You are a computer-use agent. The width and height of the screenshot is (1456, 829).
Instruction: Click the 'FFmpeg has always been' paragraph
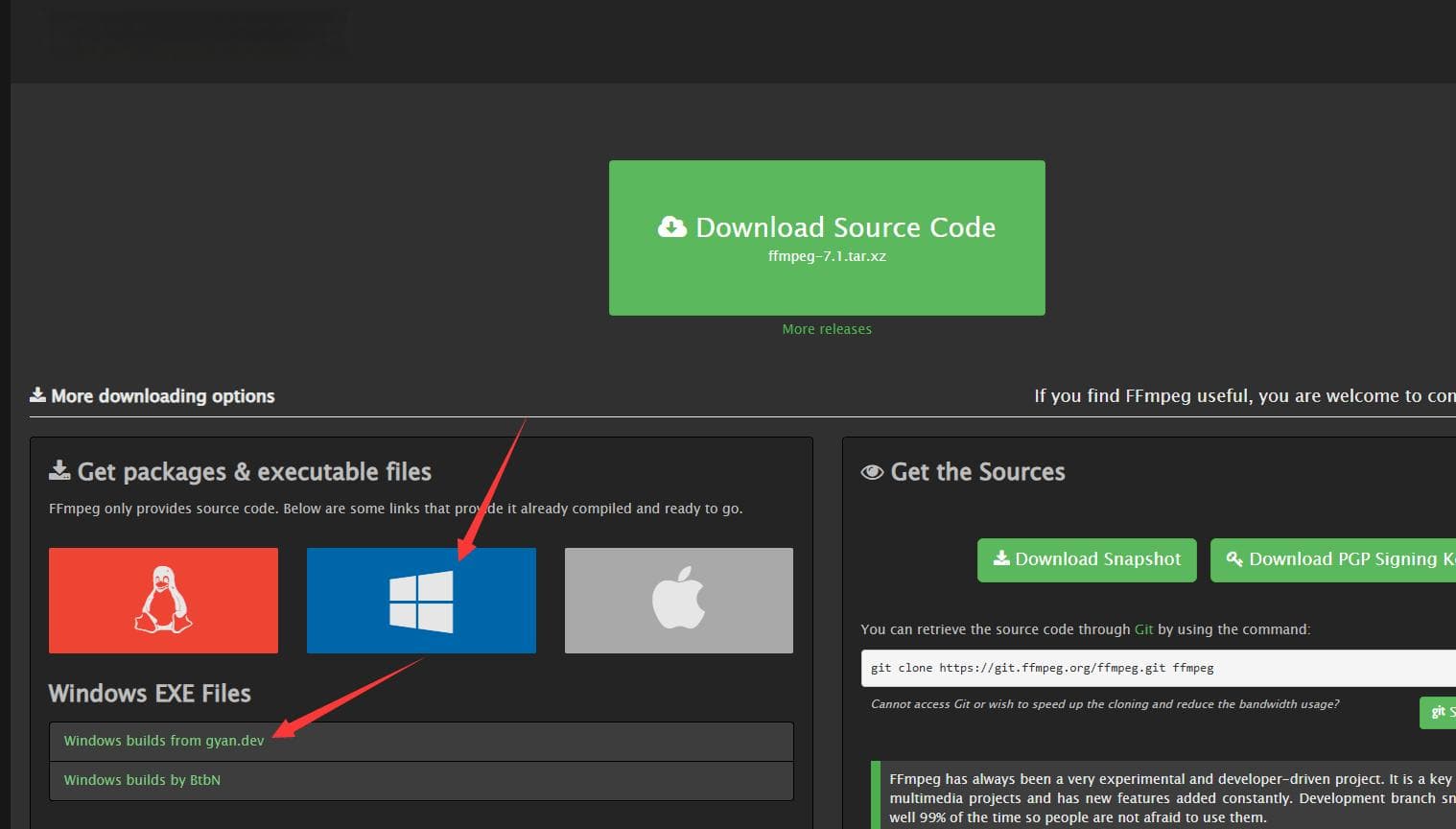click(x=1172, y=798)
